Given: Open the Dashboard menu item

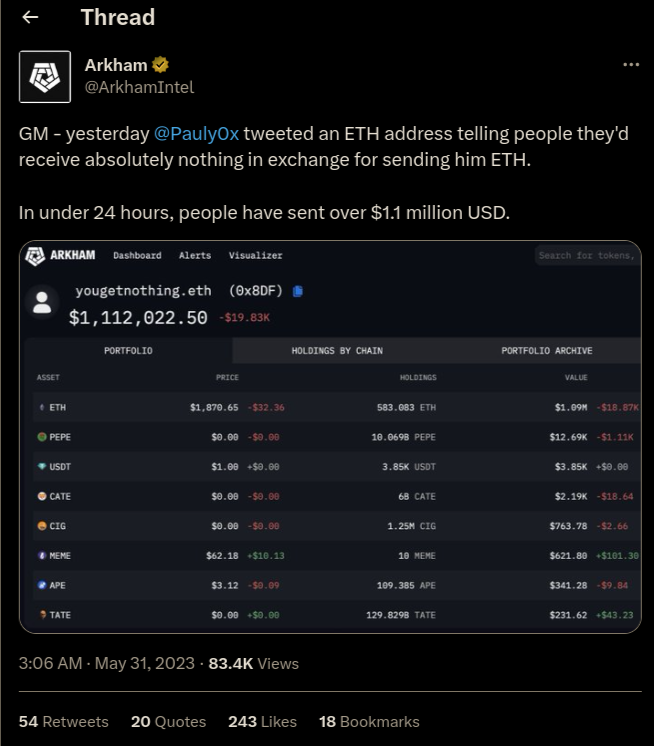Looking at the screenshot, I should click(x=137, y=255).
